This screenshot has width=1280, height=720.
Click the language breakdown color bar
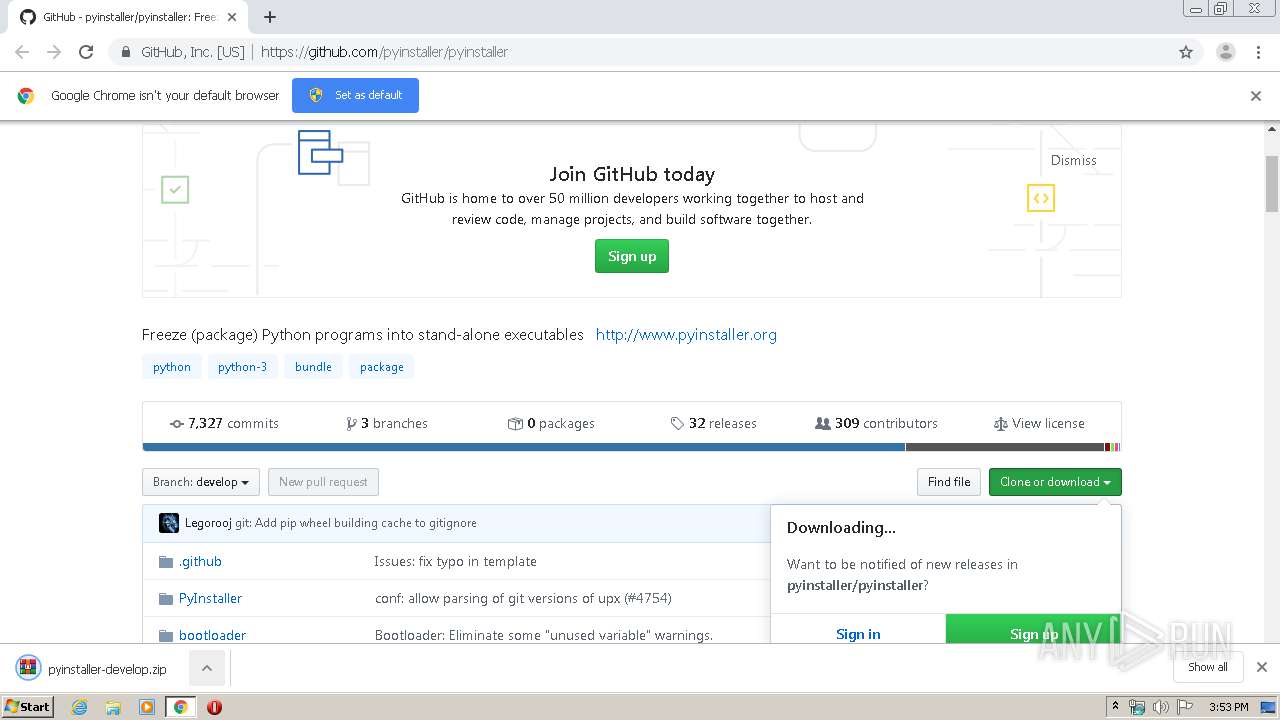pyautogui.click(x=632, y=447)
